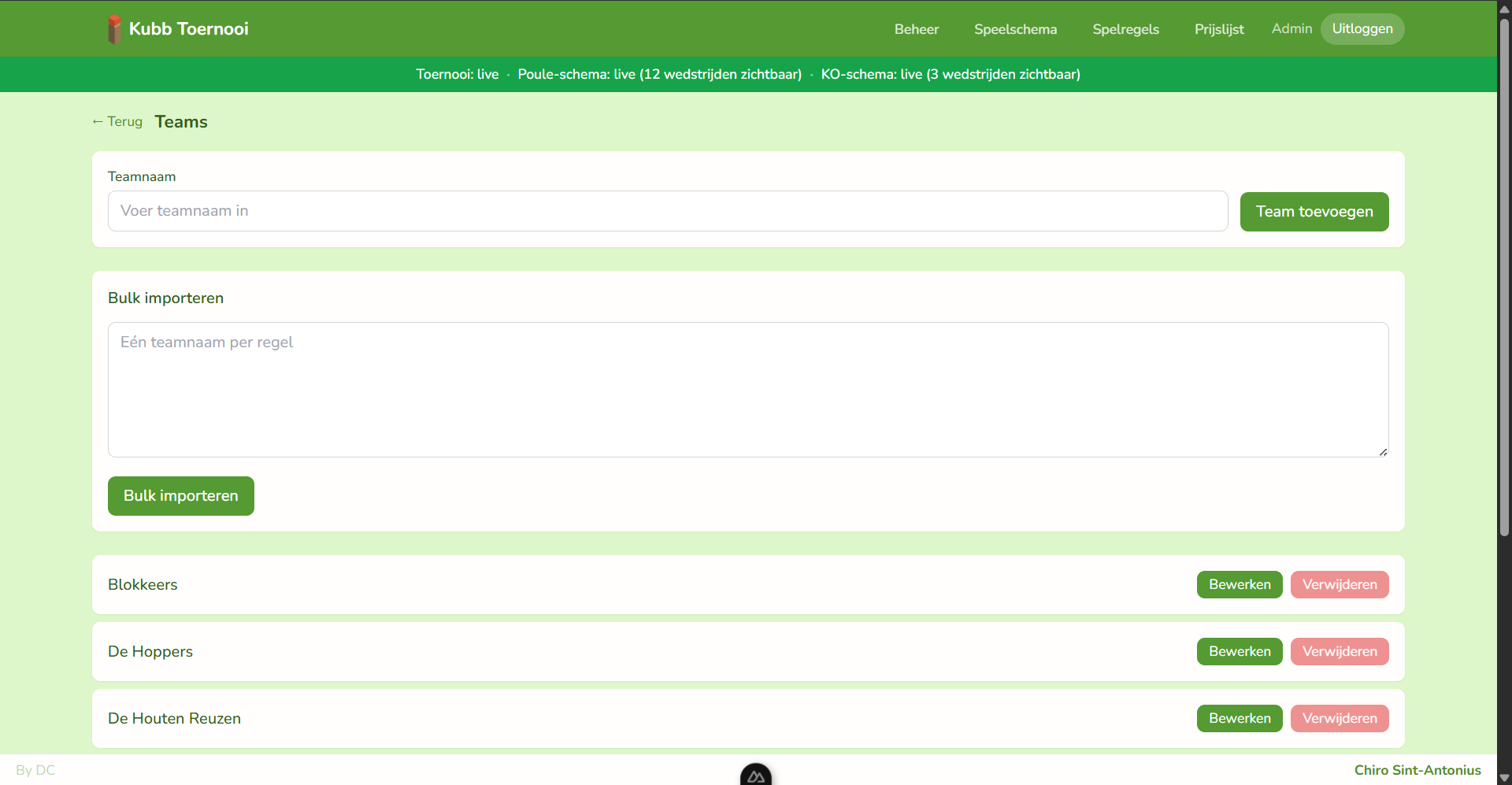Image resolution: width=1512 pixels, height=785 pixels.
Task: Open the round Nuxt devtools icon
Action: [x=756, y=776]
